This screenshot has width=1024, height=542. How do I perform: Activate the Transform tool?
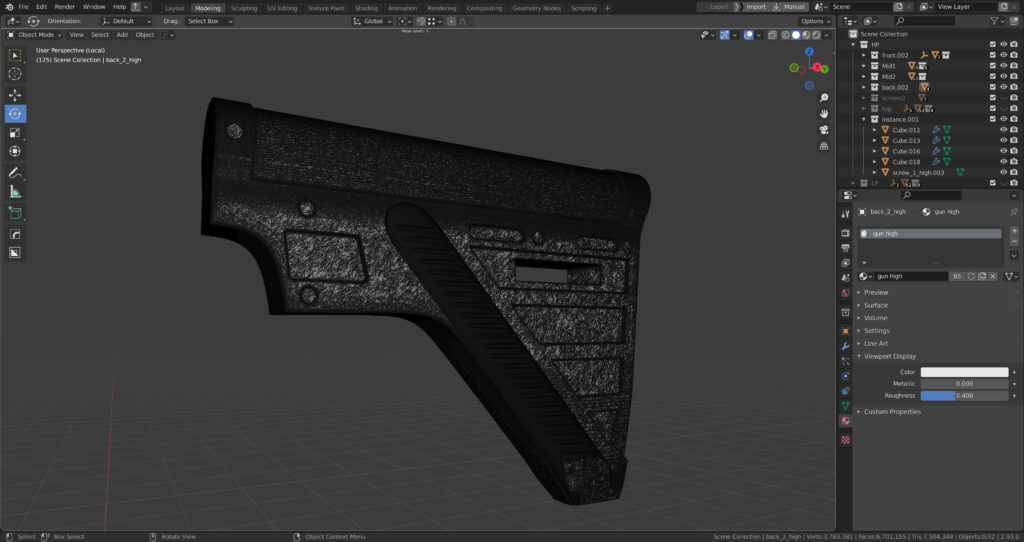coord(15,151)
